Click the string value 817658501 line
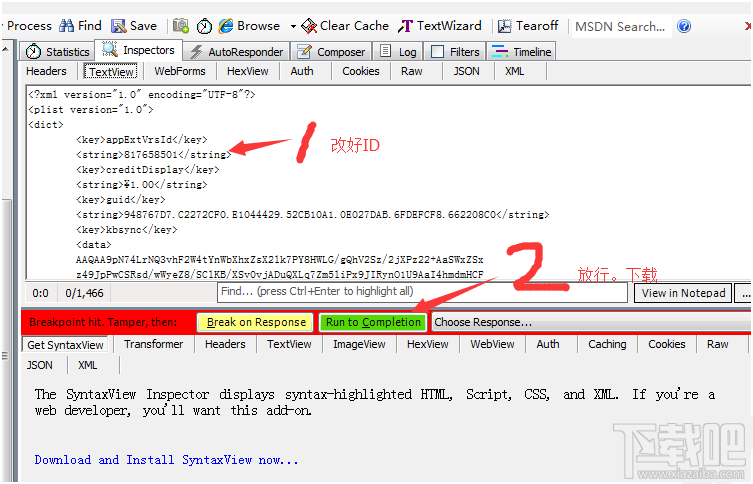The image size is (753, 484). point(153,155)
